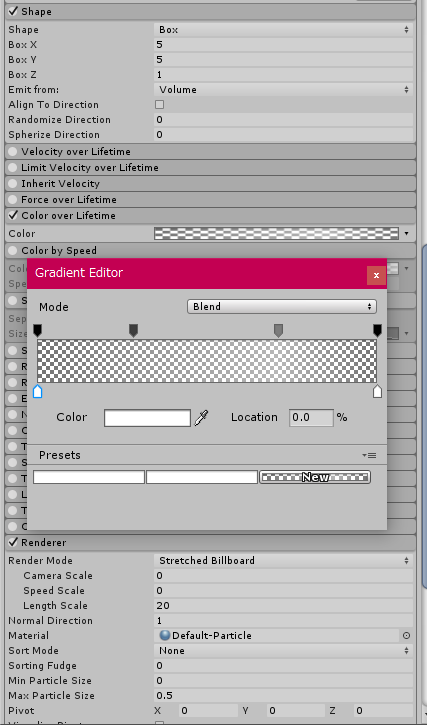
Task: Select the gray alpha key marker
Action: coord(278,330)
